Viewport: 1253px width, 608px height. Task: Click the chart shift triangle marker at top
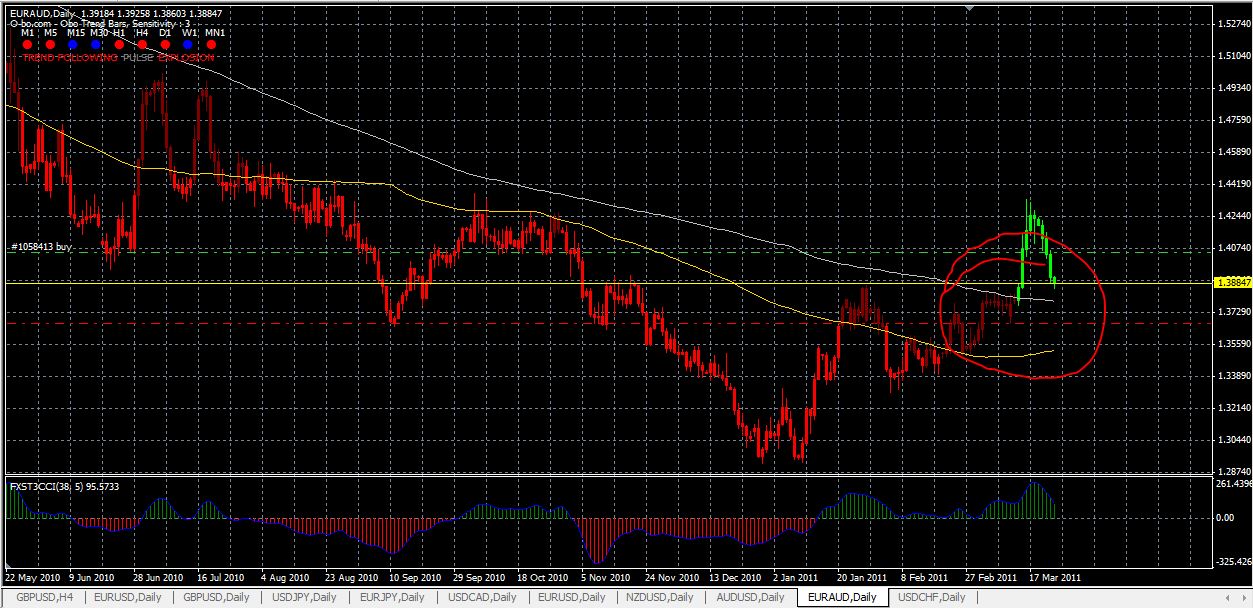(x=967, y=8)
